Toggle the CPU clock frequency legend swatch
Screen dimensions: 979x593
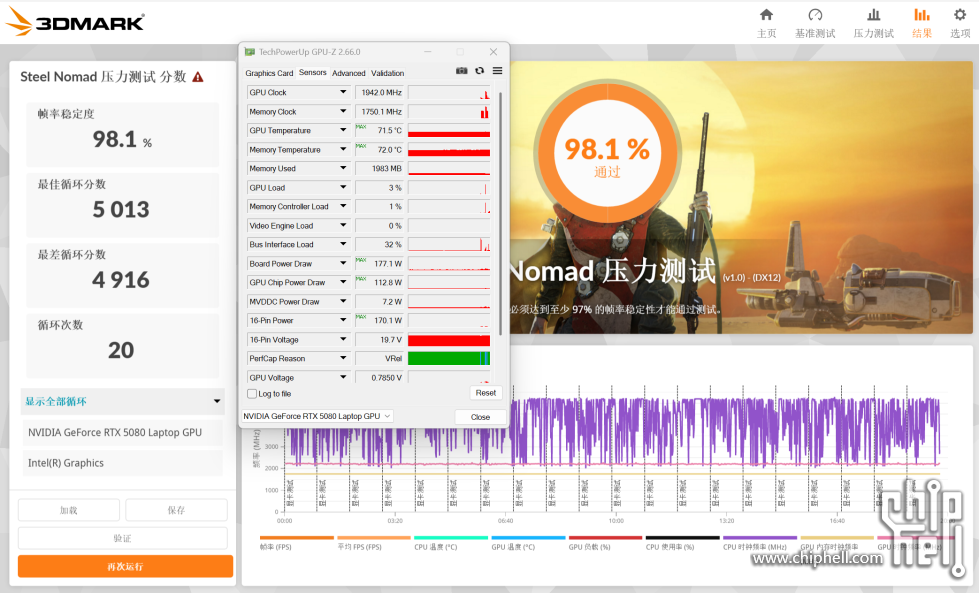760,537
